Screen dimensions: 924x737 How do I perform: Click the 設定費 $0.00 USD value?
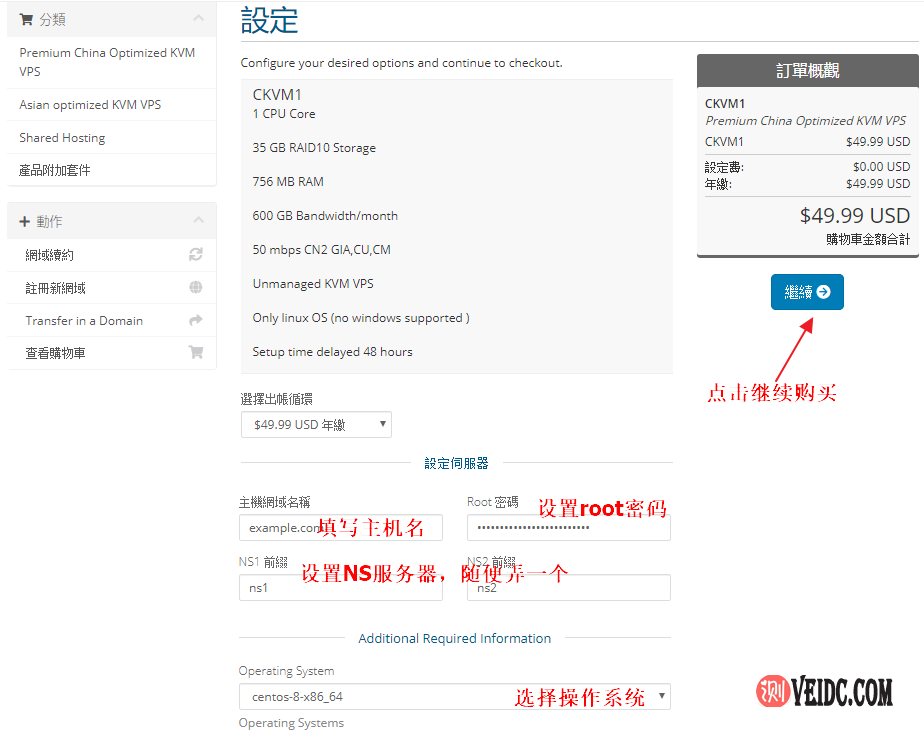(882, 167)
